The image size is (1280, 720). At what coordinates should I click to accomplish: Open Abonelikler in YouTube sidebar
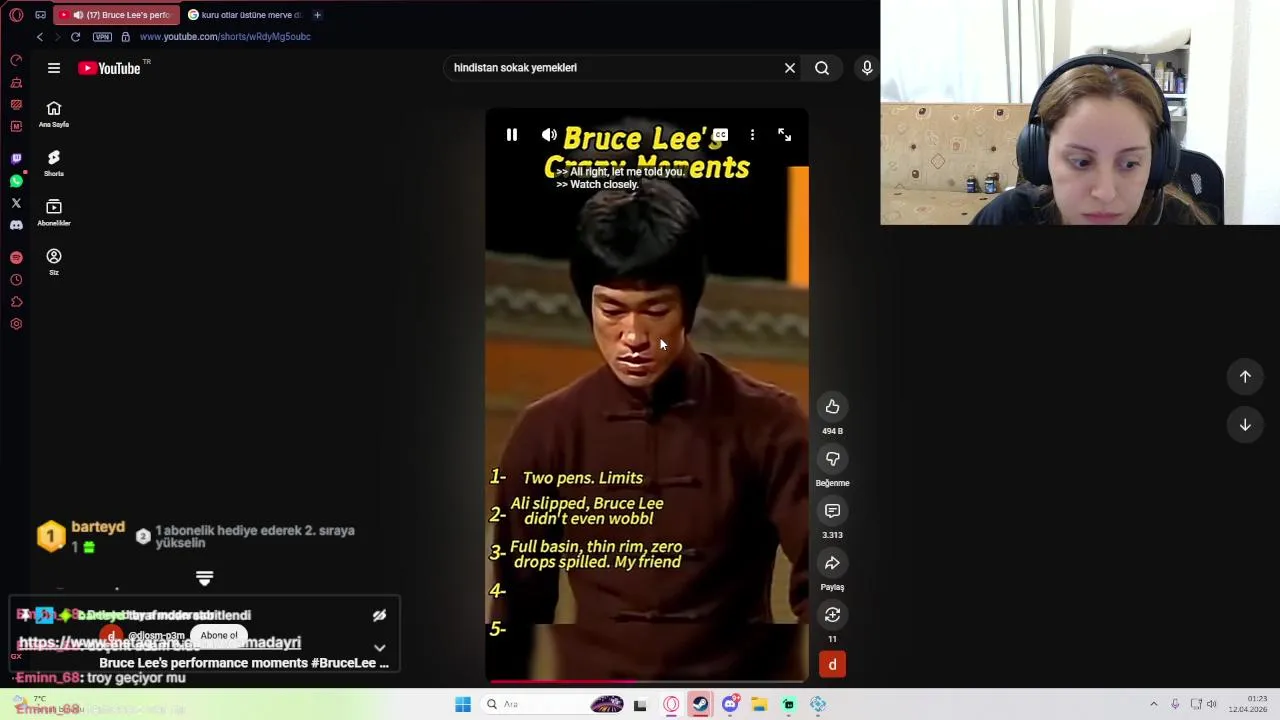point(54,212)
